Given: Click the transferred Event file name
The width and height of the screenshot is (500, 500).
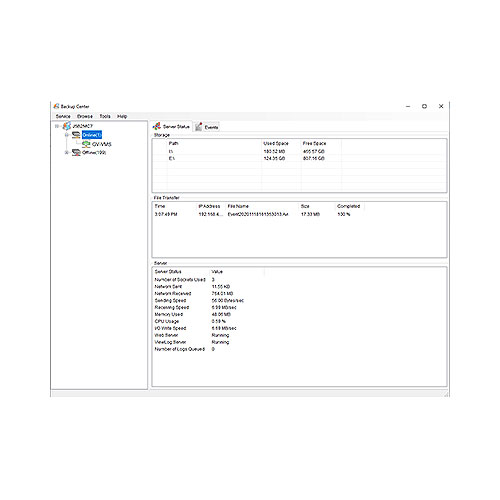Looking at the screenshot, I should pos(258,214).
